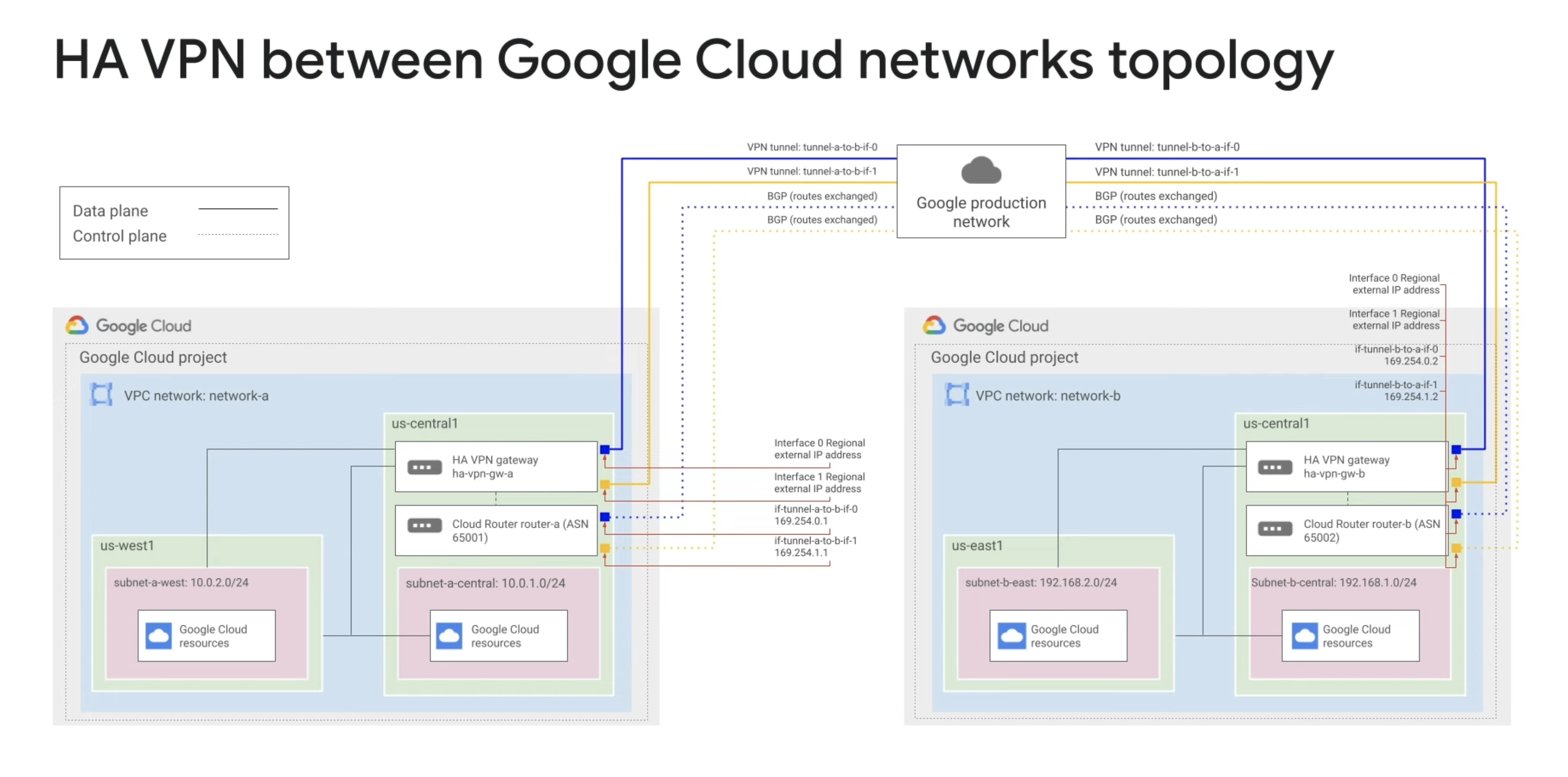
Task: Click 'Interface 1 Regional external IP address' above network-b
Action: tap(1394, 319)
